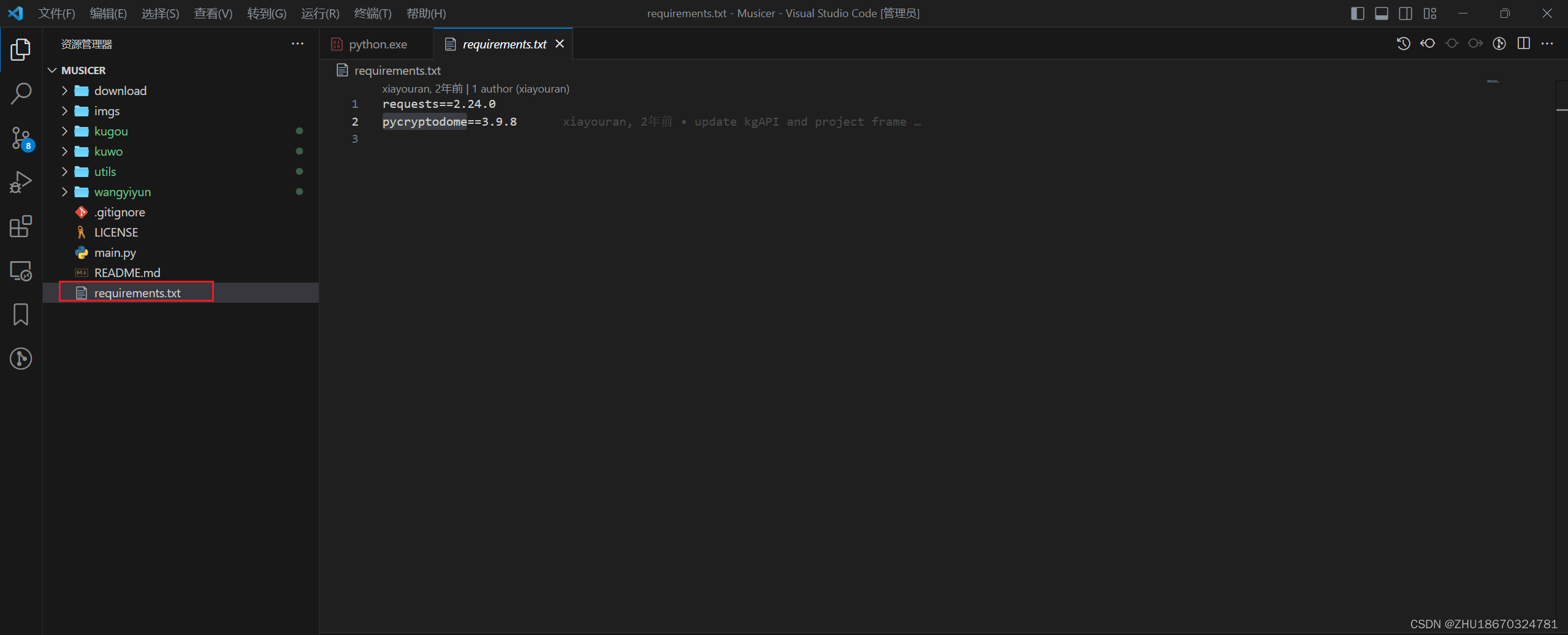Toggle bottom panel layout icon

[x=1382, y=13]
